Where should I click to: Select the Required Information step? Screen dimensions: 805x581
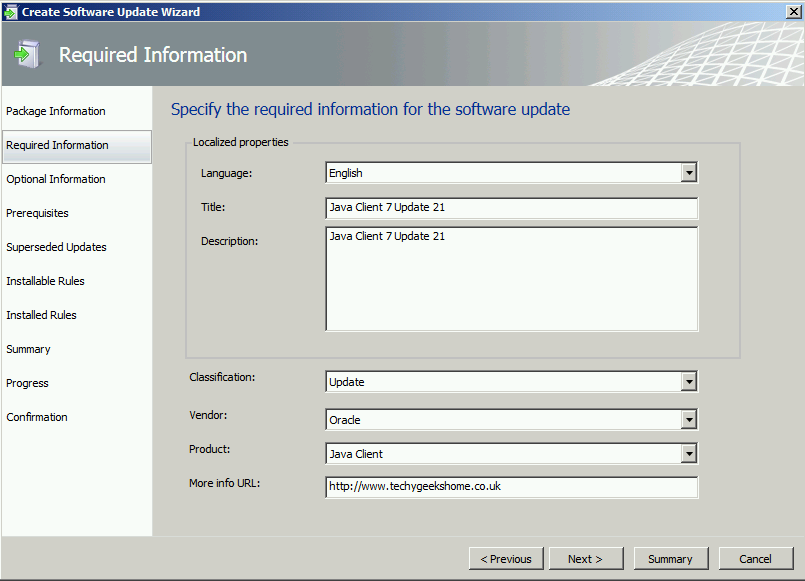77,146
